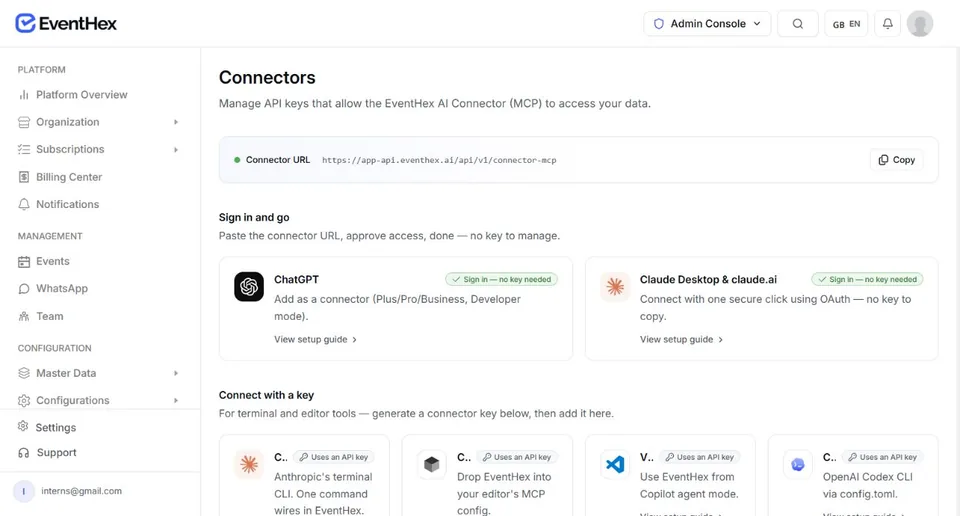Open the notifications bell in header
This screenshot has width=960, height=516.
887,23
